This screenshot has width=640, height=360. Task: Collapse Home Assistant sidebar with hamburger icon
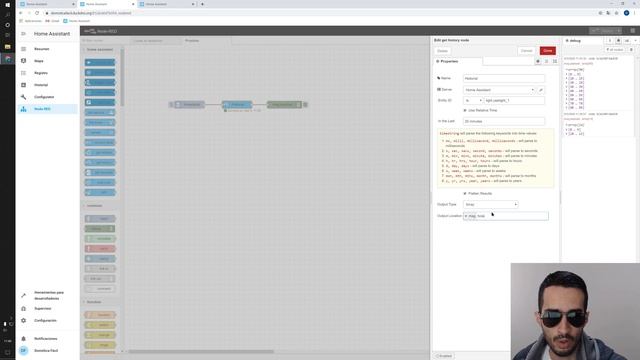click(x=23, y=34)
